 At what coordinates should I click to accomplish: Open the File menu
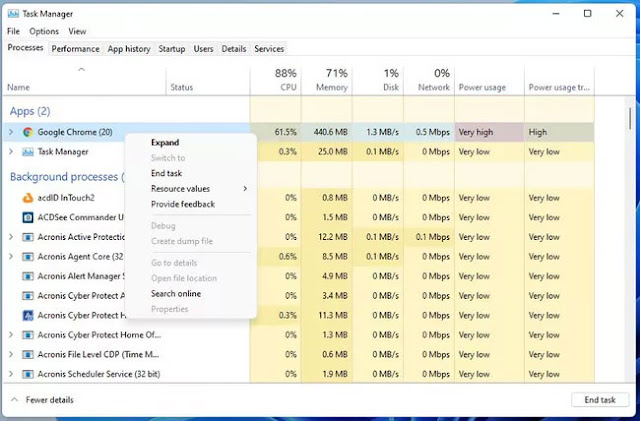13,31
